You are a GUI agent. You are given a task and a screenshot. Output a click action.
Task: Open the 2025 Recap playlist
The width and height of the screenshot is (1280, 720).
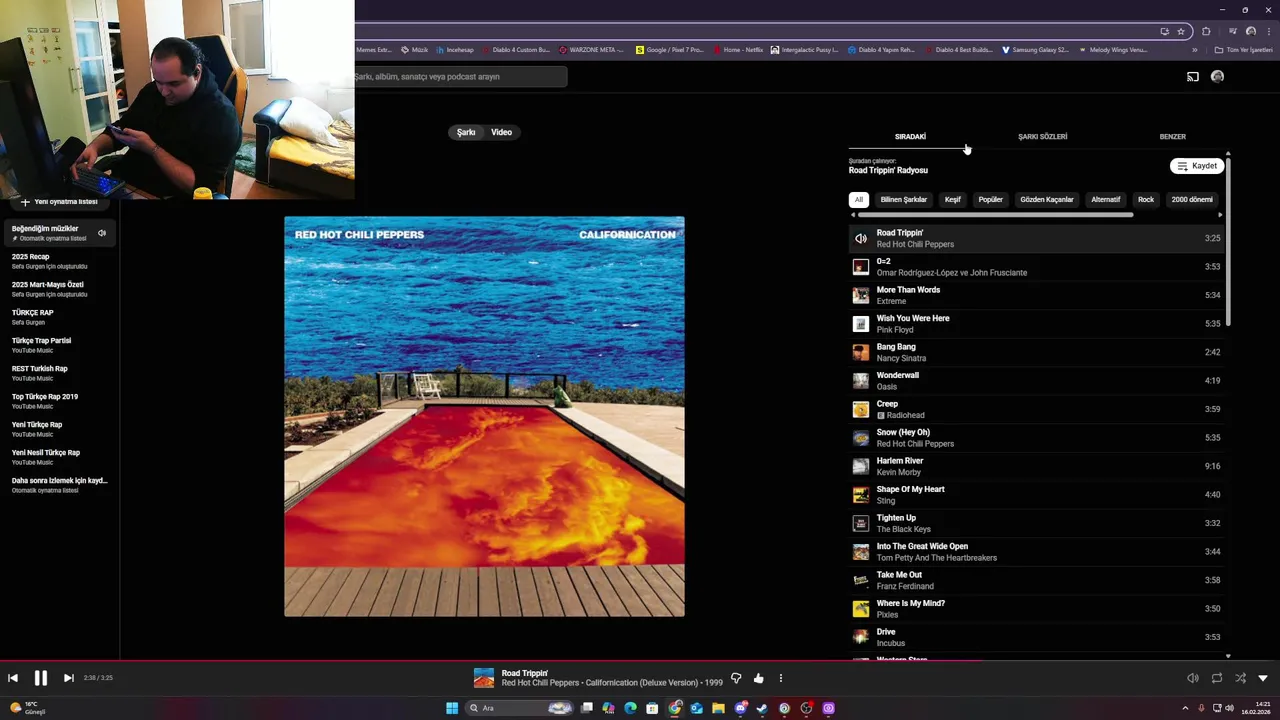coord(58,261)
